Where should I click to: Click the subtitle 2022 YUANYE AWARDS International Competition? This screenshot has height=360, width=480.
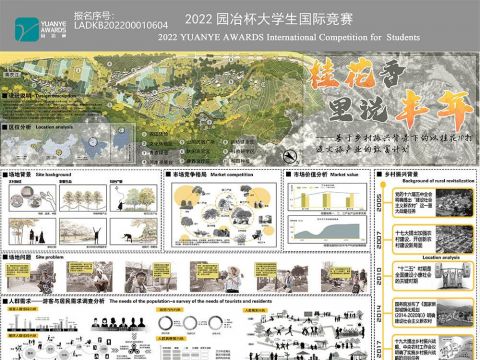click(x=289, y=37)
